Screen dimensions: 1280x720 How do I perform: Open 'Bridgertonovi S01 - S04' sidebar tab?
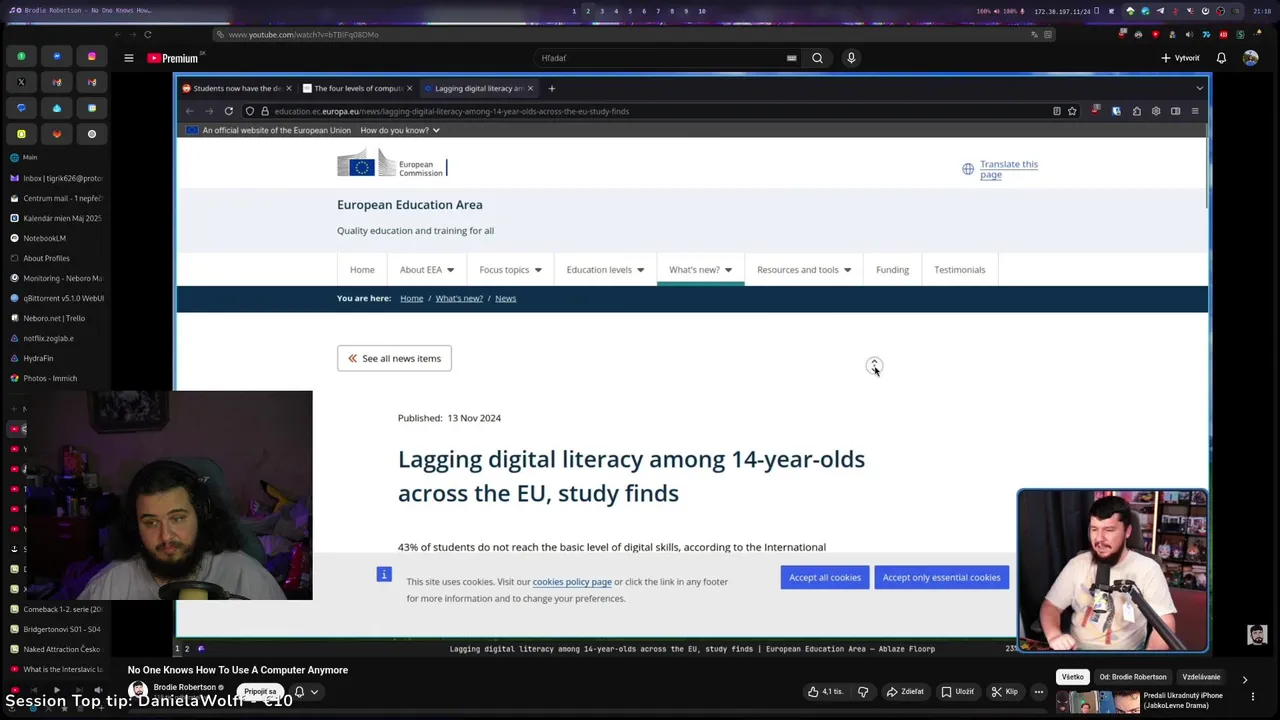(x=56, y=629)
